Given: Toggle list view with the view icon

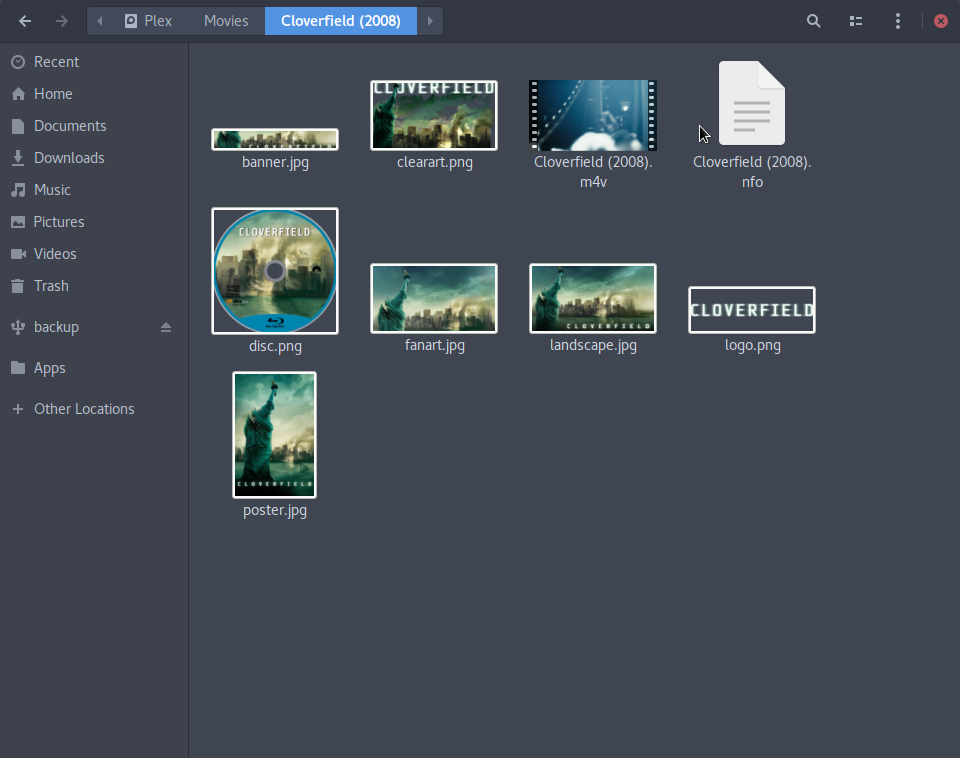Looking at the screenshot, I should [x=856, y=21].
